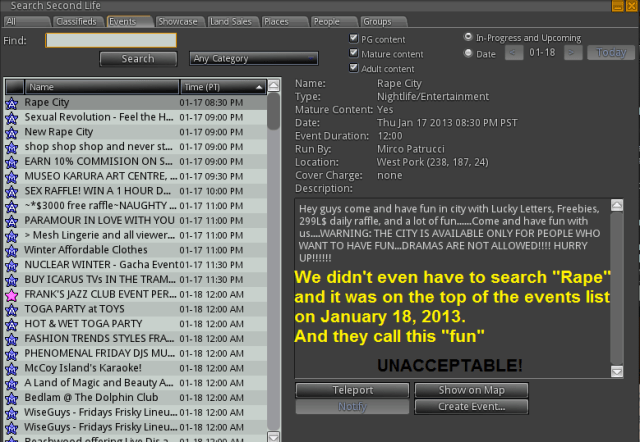640x442 pixels.
Task: Click star icon beside Winter Affordable Clothes
Action: [11, 250]
